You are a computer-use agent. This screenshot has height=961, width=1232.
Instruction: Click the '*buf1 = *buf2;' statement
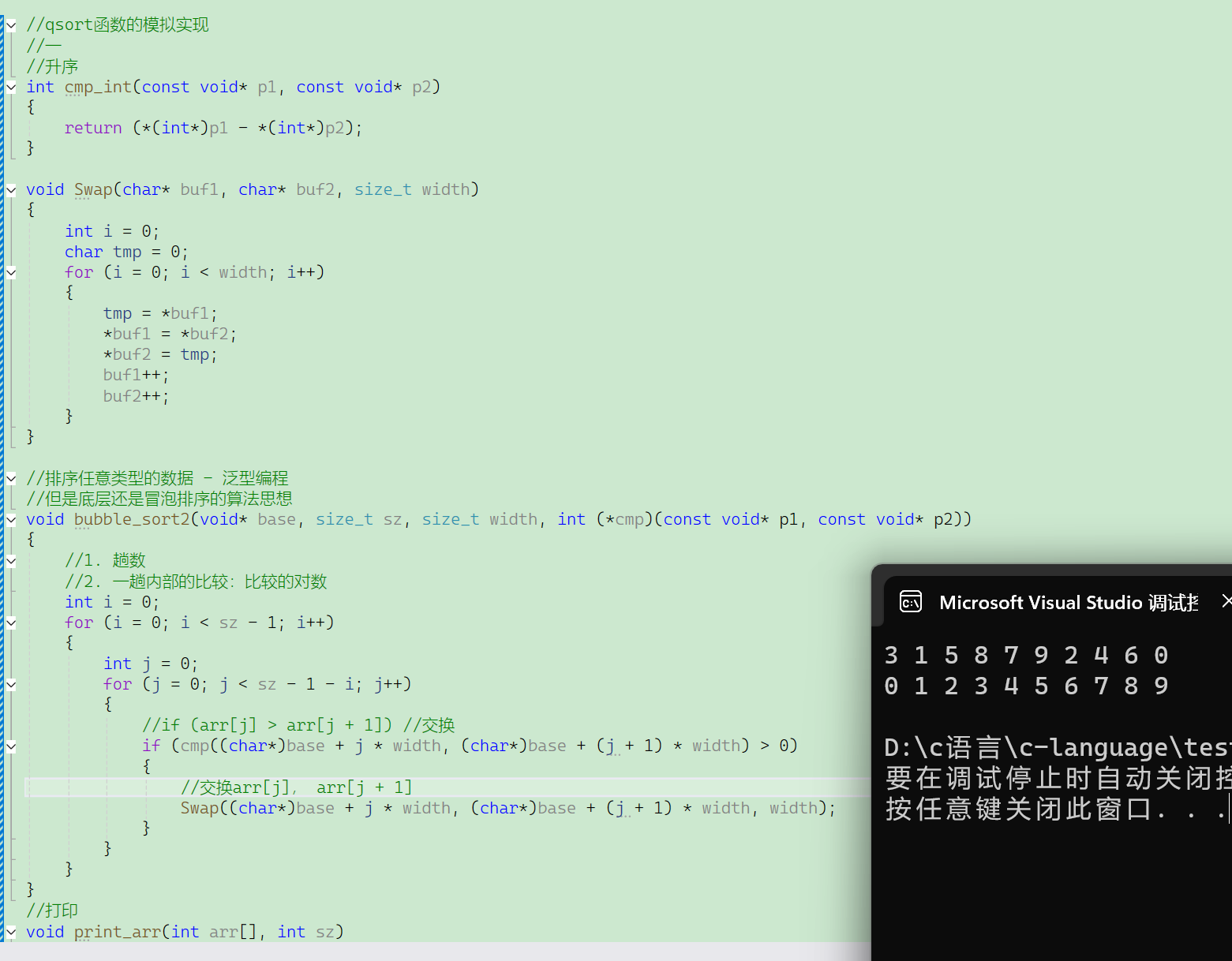[170, 334]
